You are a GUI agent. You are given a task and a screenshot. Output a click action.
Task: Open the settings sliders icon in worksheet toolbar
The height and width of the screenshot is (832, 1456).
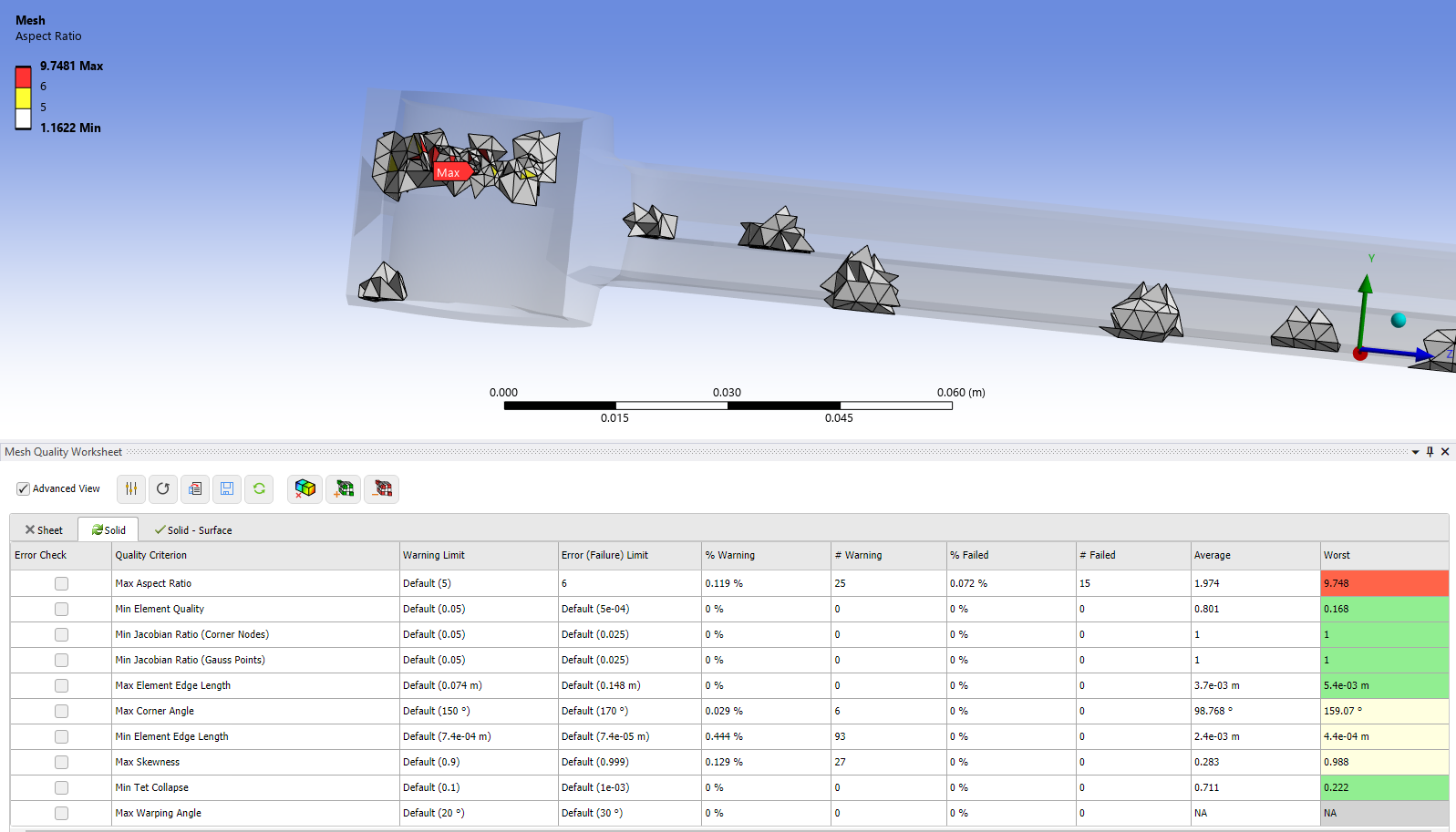click(x=131, y=489)
